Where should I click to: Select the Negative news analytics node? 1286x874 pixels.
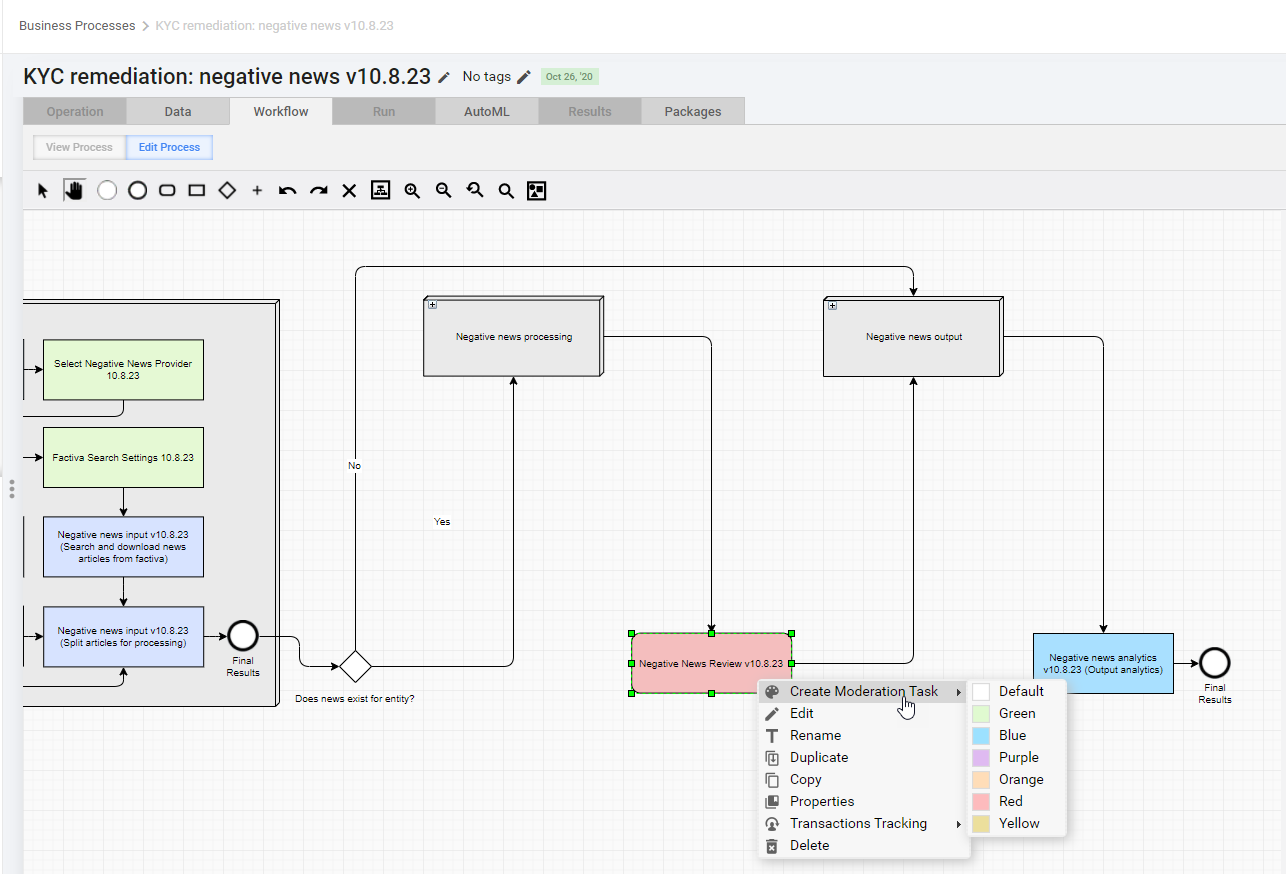pyautogui.click(x=1103, y=664)
